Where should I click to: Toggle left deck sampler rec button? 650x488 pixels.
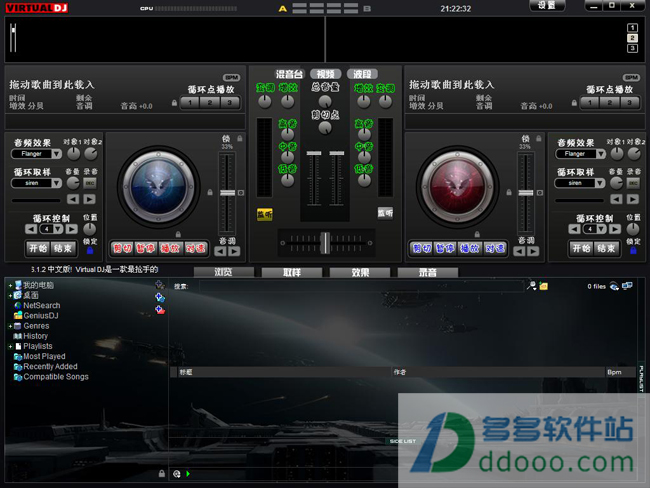[x=90, y=183]
